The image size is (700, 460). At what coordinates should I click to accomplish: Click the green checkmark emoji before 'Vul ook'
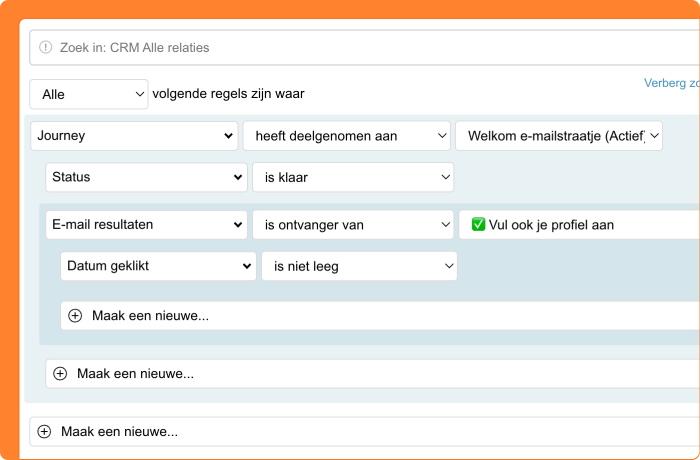click(478, 224)
